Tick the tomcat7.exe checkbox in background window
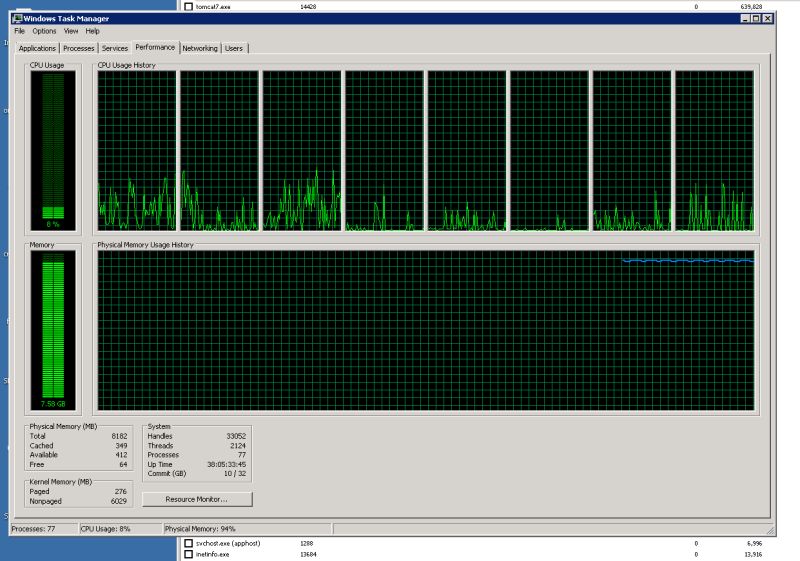Image resolution: width=800 pixels, height=561 pixels. point(188,6)
